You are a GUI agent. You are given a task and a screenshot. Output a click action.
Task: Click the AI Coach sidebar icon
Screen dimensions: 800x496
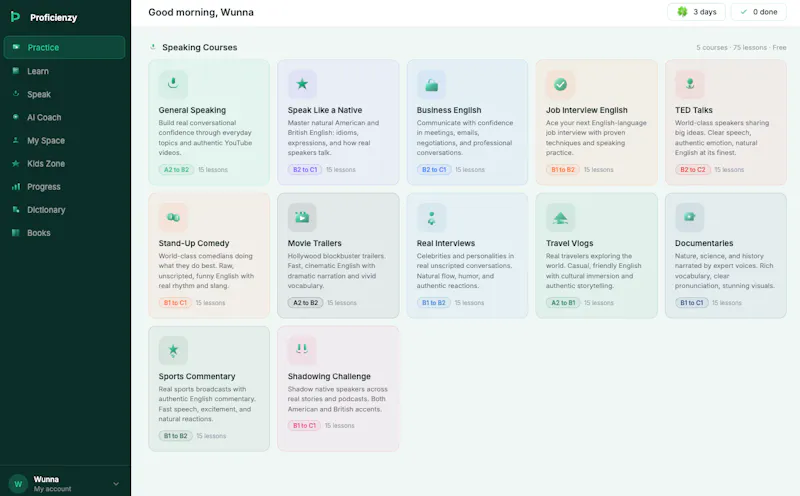pyautogui.click(x=16, y=117)
